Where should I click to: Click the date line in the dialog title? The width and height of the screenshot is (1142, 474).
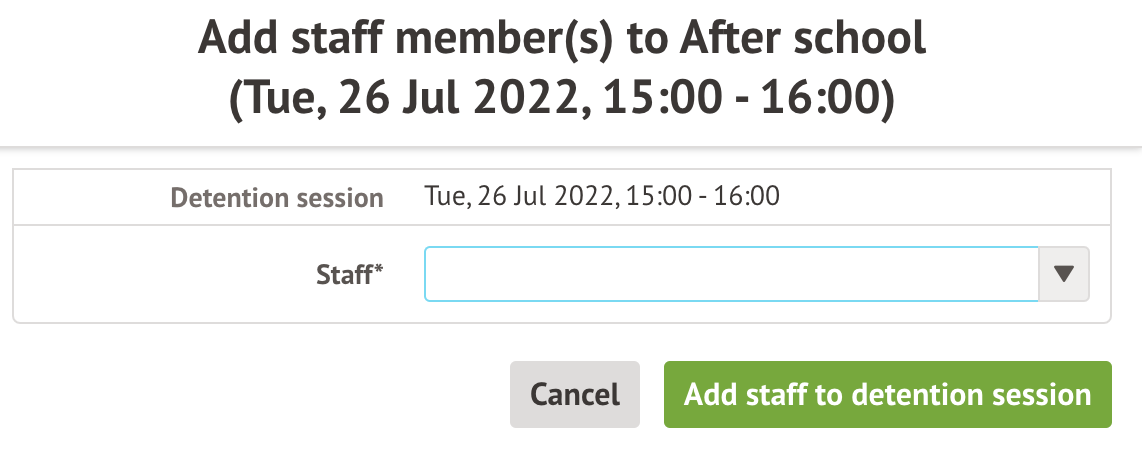coord(562,102)
